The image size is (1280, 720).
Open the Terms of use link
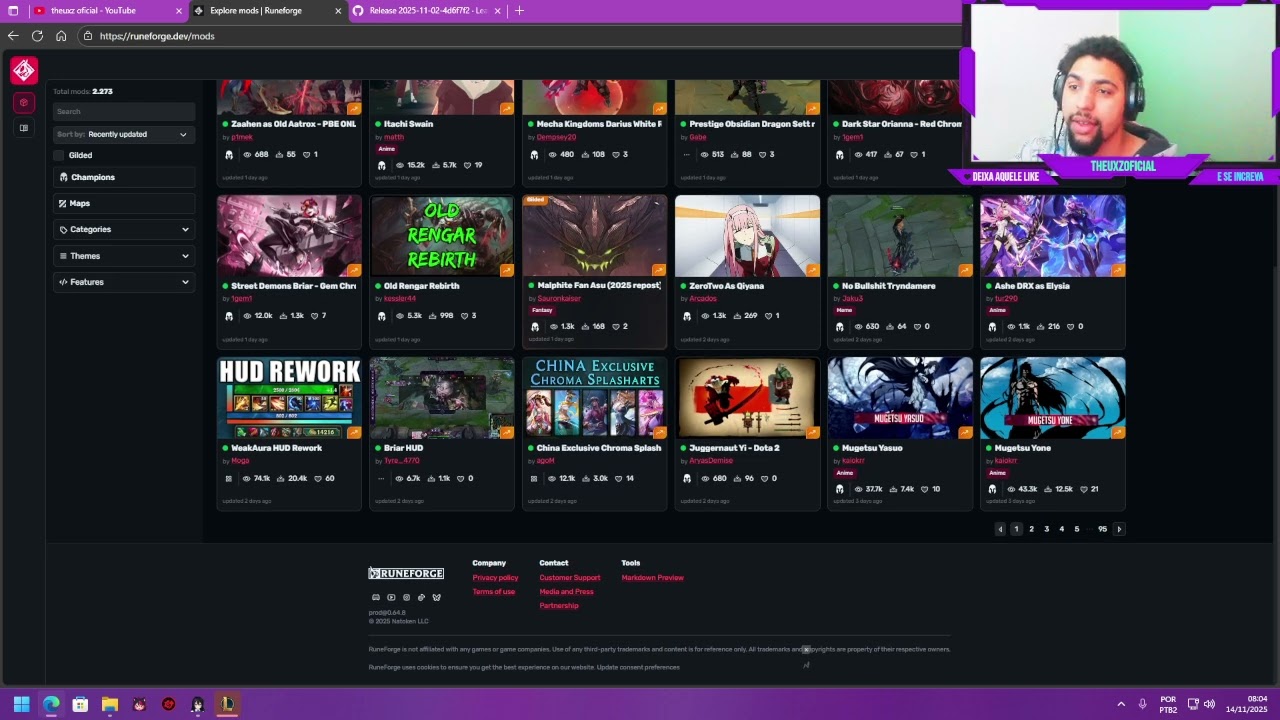[x=493, y=592]
